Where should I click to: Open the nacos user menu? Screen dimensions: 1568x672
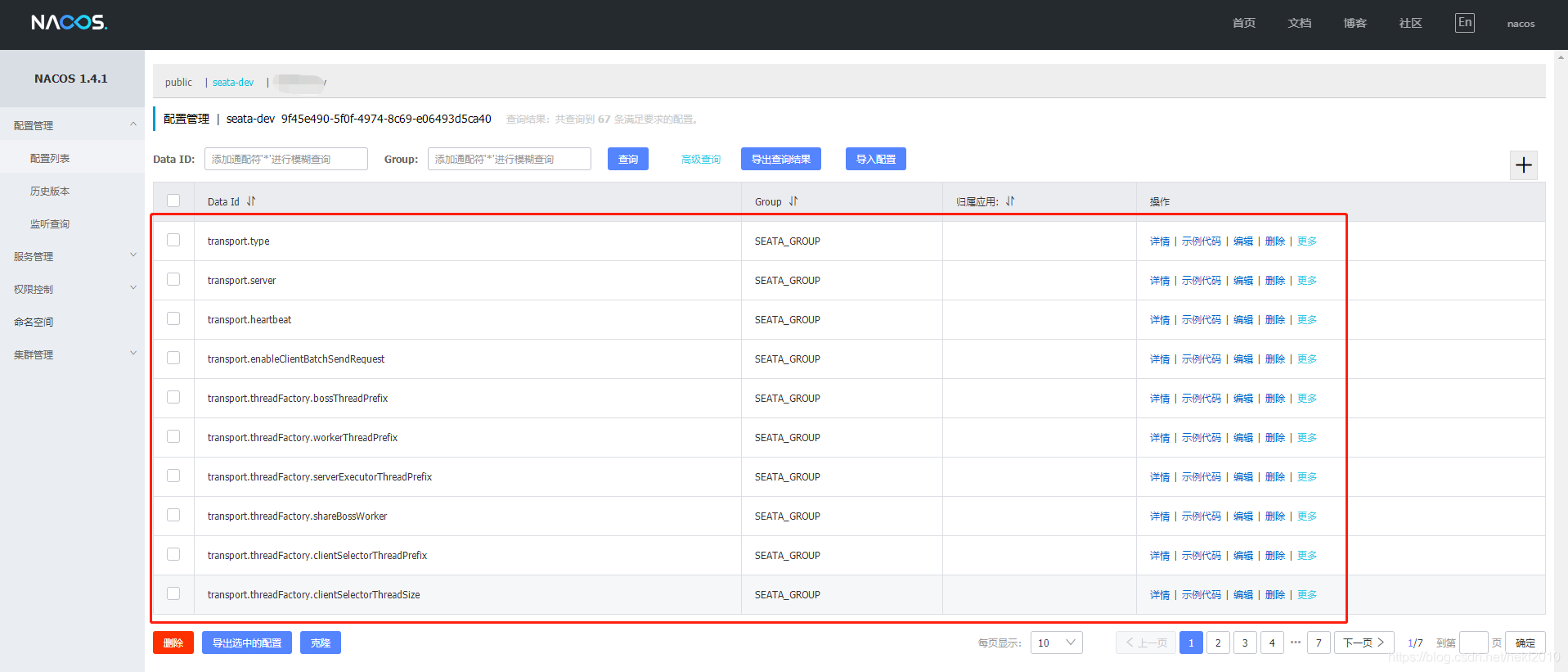pos(1521,24)
